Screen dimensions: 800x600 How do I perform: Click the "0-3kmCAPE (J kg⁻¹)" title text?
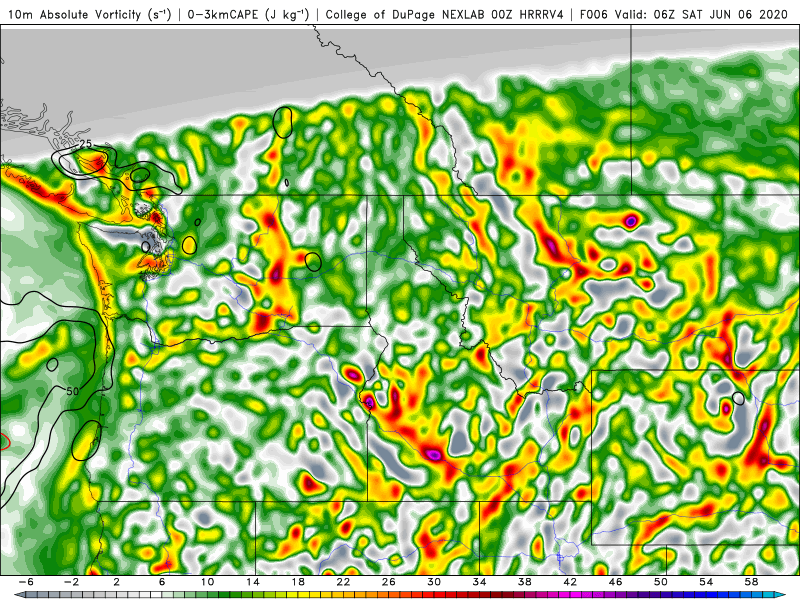pos(248,14)
